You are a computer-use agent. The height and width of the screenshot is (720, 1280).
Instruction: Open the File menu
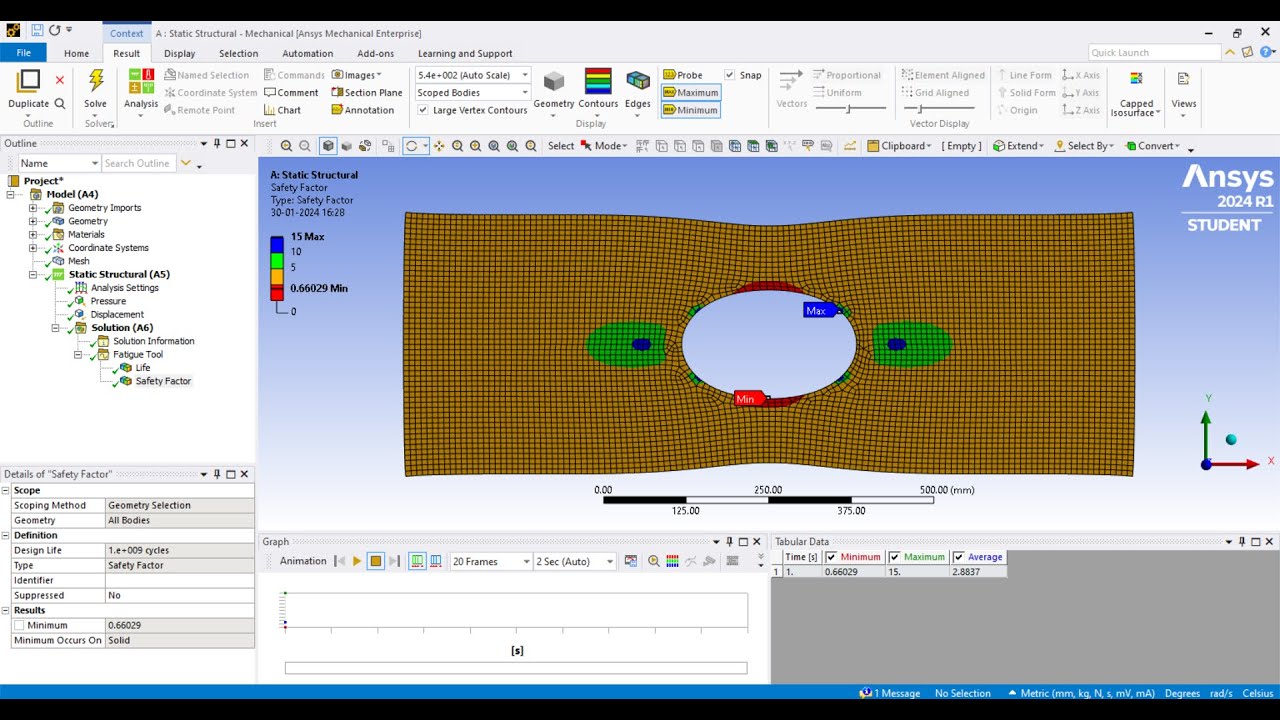click(23, 53)
